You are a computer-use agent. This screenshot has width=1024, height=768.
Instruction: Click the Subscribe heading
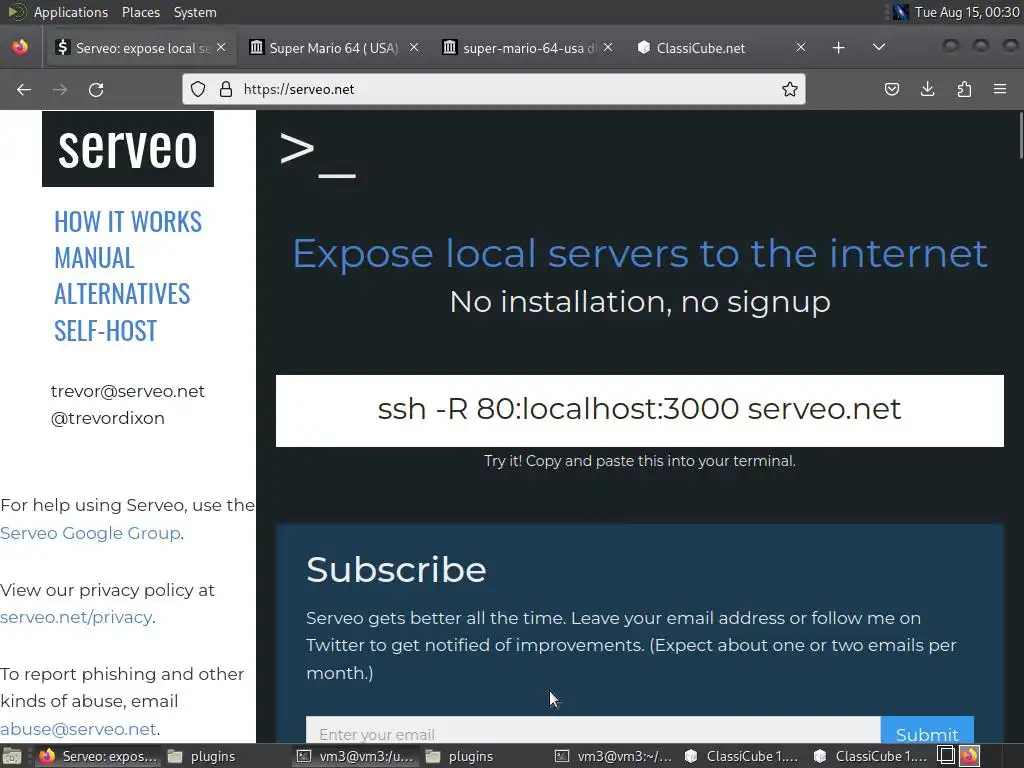396,569
